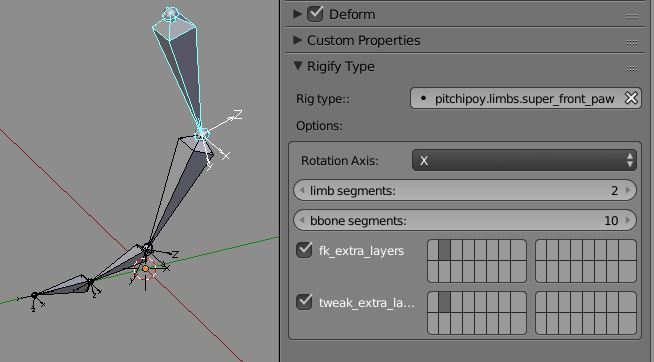Increase limb segments with the right arrow
Screen dimensions: 654x362
tap(628, 191)
